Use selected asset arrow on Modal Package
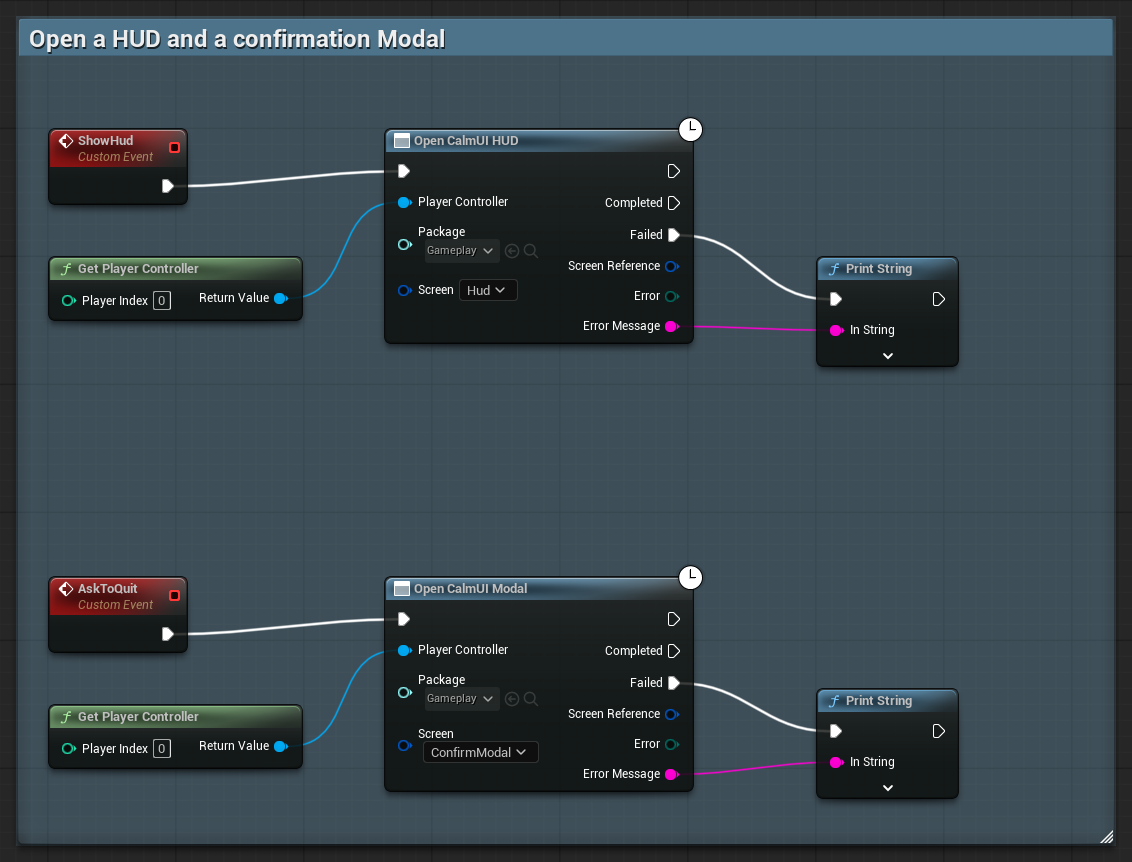The height and width of the screenshot is (862, 1132). (512, 699)
